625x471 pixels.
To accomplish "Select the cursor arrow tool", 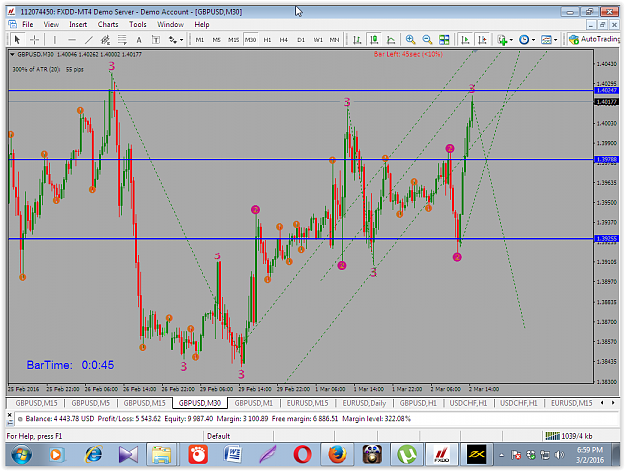I will point(17,39).
